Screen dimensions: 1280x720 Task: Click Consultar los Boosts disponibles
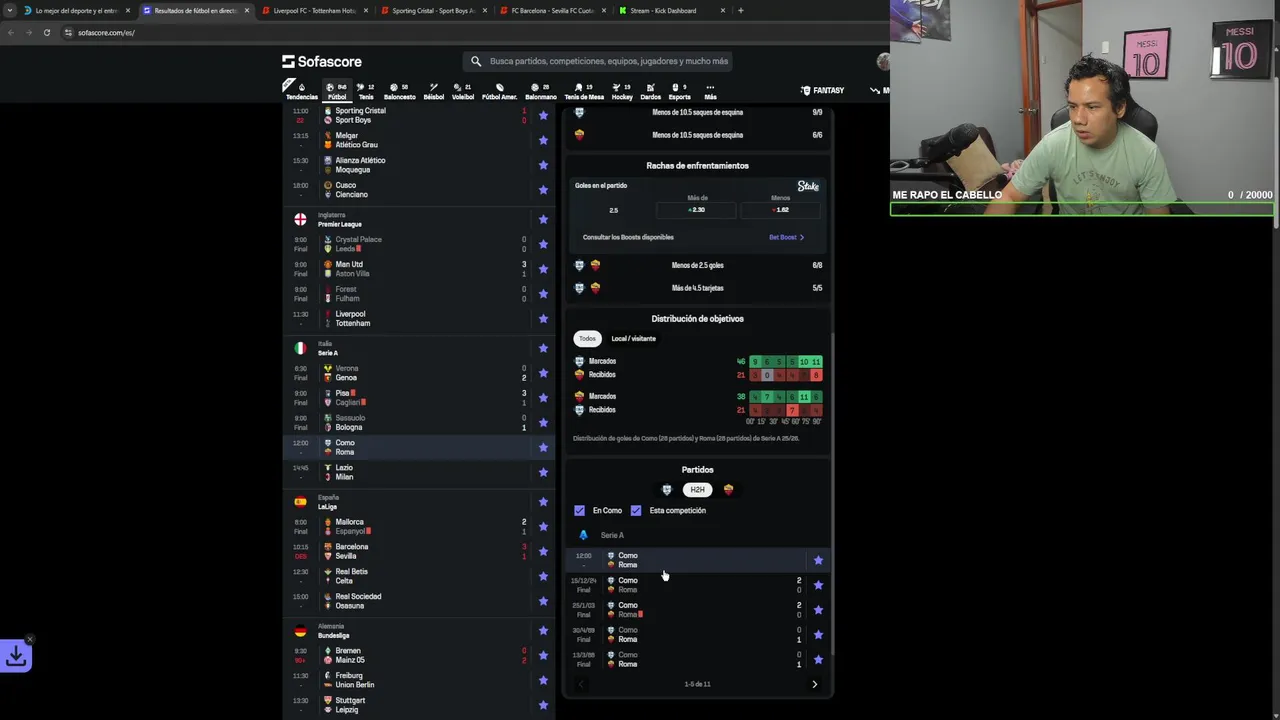click(x=628, y=237)
